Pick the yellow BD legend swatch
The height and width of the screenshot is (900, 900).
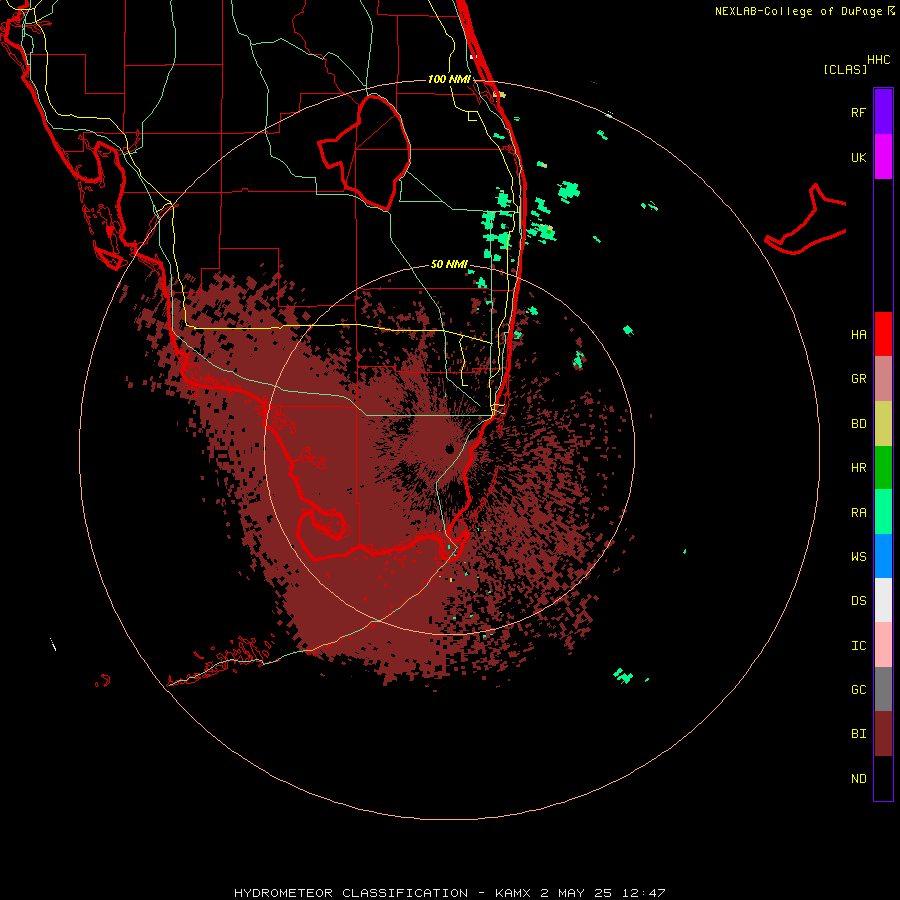(x=883, y=424)
